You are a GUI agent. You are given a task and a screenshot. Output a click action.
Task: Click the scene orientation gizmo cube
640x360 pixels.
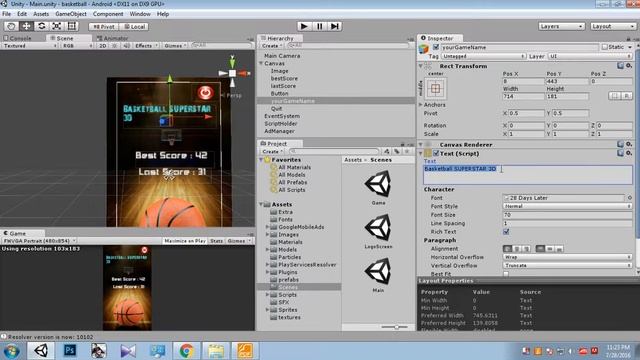[x=232, y=73]
